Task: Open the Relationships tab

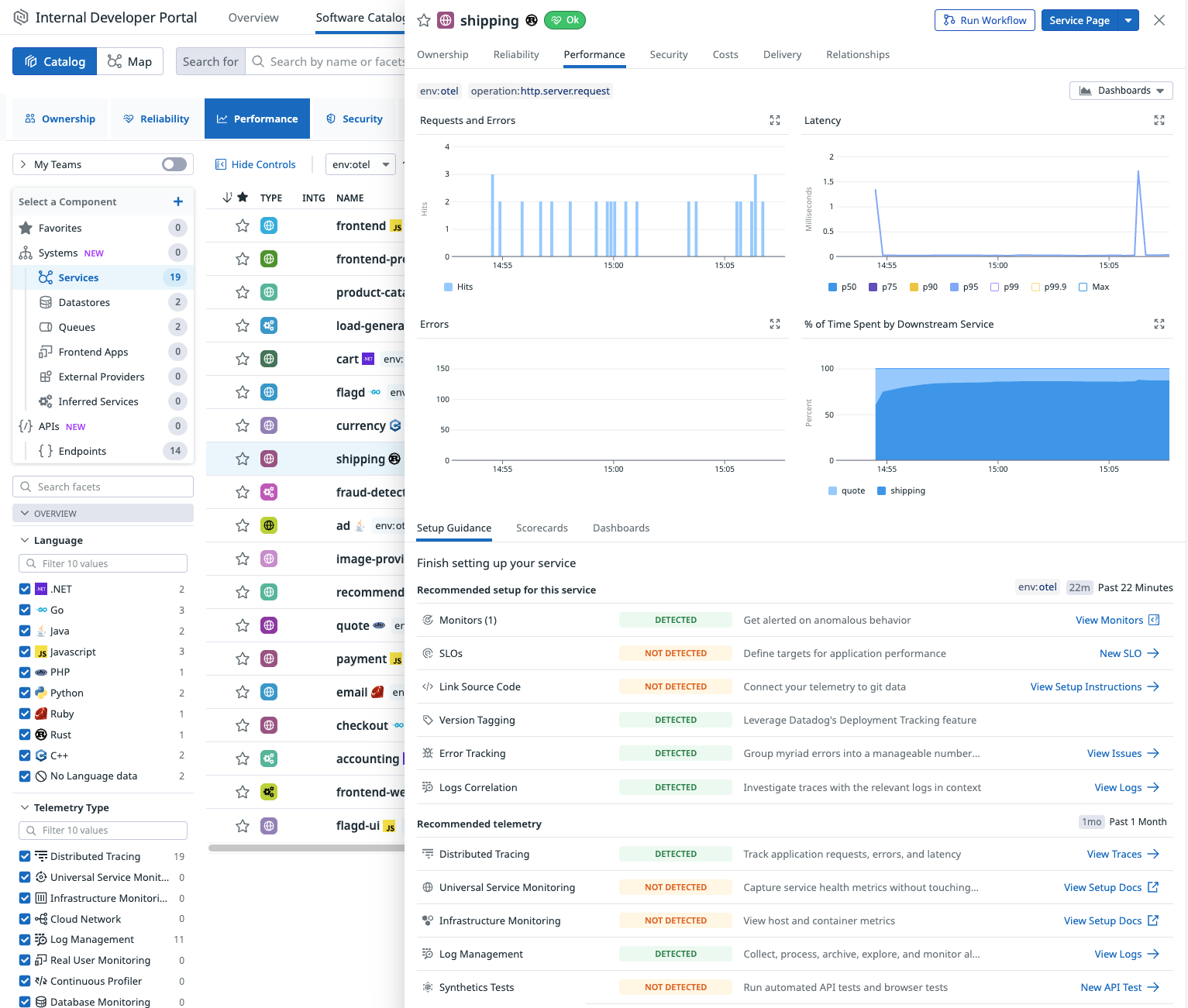Action: click(858, 54)
